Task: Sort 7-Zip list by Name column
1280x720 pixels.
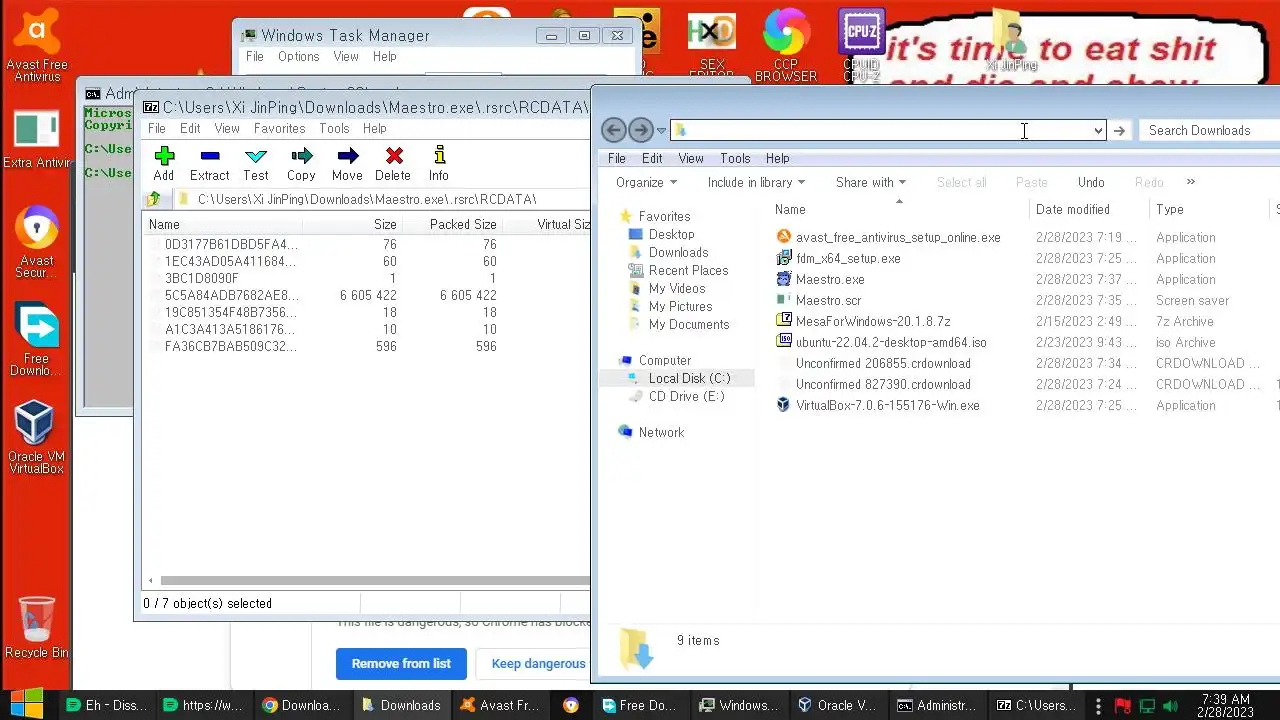Action: pos(222,224)
